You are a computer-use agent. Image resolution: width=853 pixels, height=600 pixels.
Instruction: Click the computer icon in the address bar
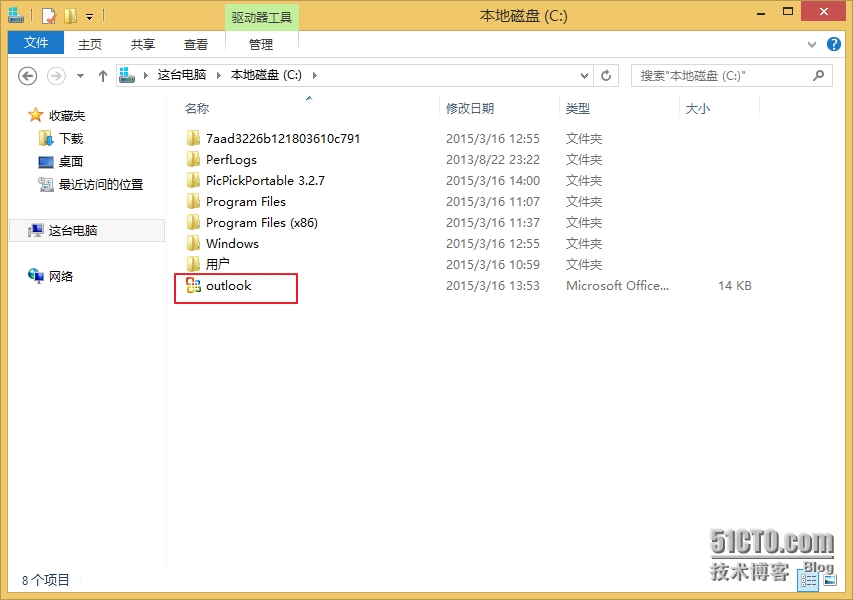point(127,75)
